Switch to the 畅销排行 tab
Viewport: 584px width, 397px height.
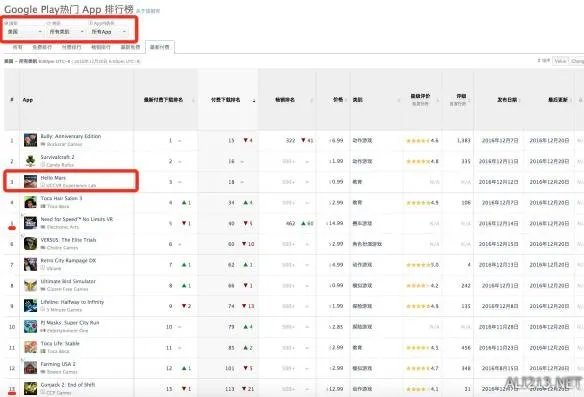pyautogui.click(x=101, y=47)
